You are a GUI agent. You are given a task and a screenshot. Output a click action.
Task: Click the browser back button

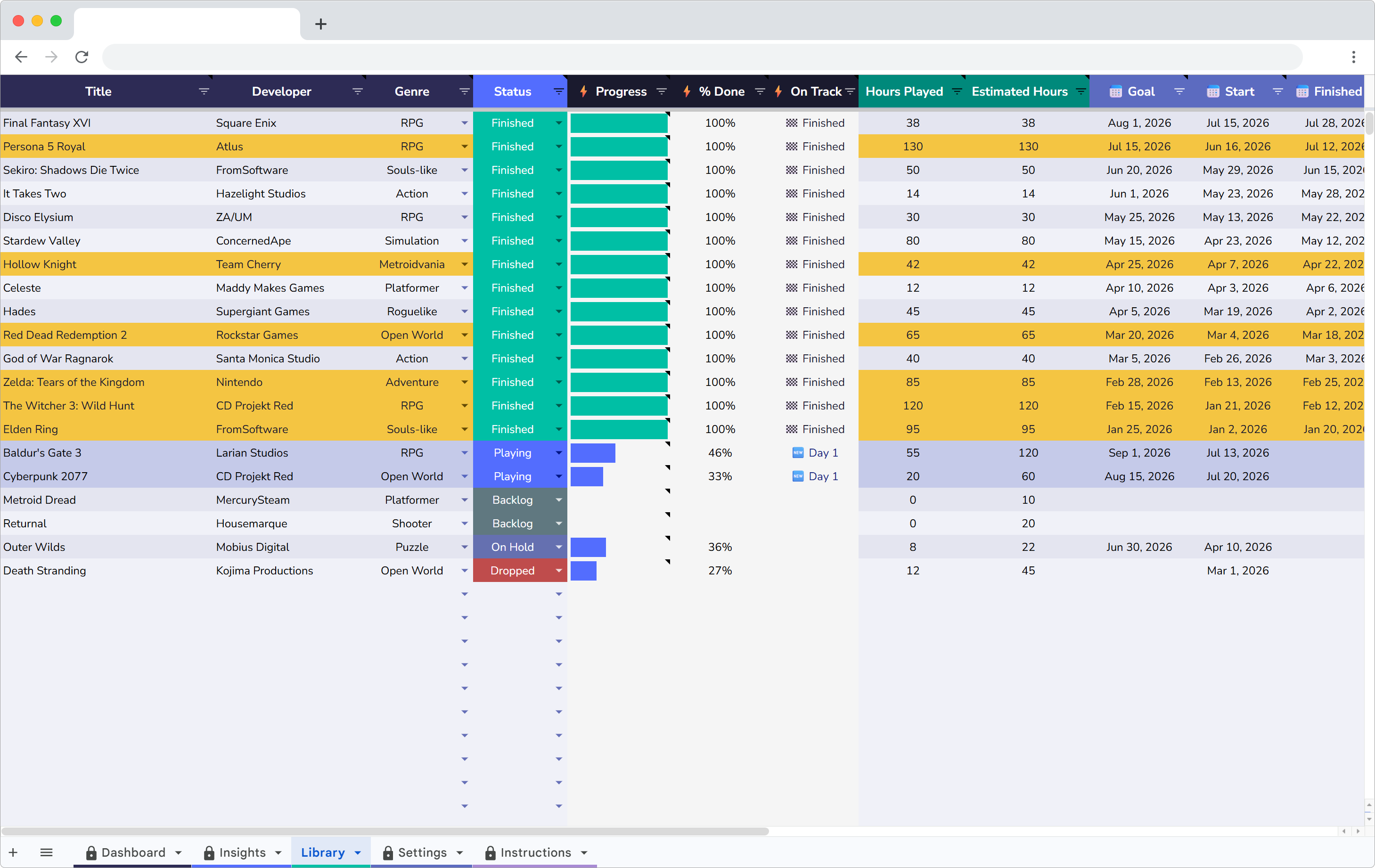pyautogui.click(x=21, y=57)
